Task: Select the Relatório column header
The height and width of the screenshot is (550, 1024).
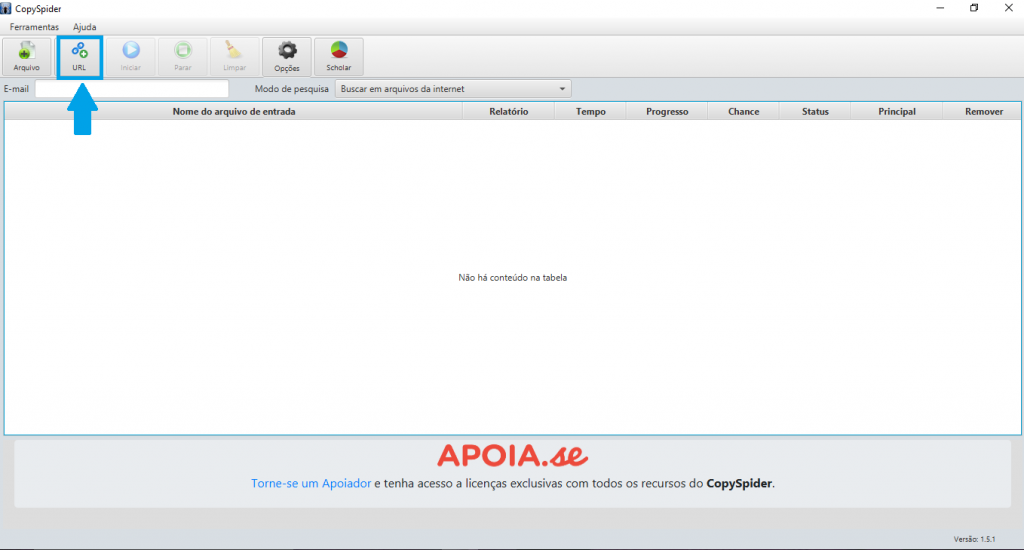Action: click(x=509, y=112)
